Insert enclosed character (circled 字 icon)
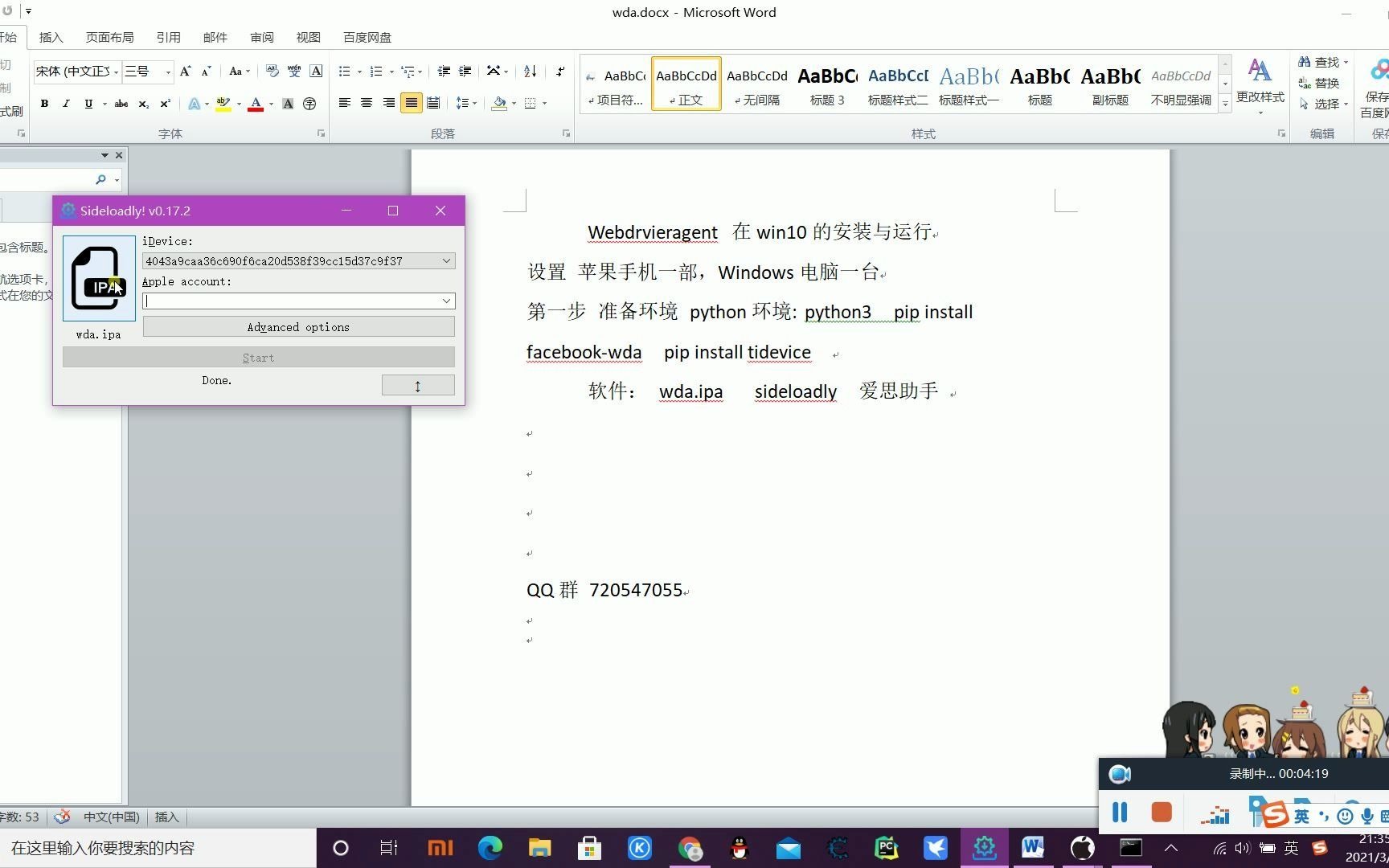Screen dimensions: 1389x868 coord(309,104)
